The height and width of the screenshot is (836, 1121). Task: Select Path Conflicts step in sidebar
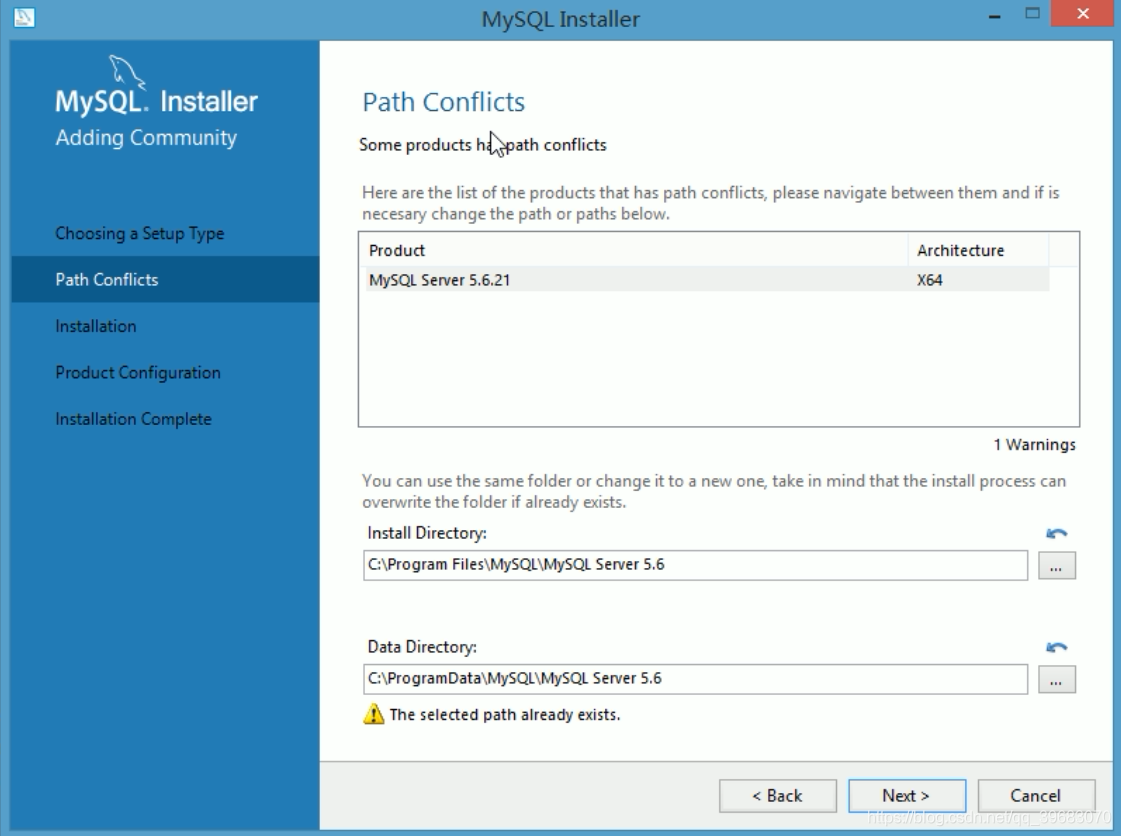point(165,280)
